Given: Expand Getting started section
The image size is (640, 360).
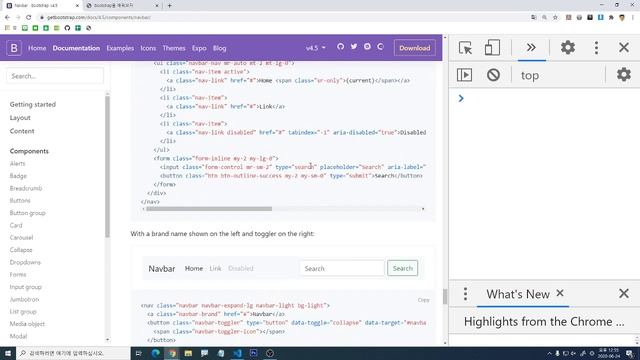Looking at the screenshot, I should click(x=33, y=104).
